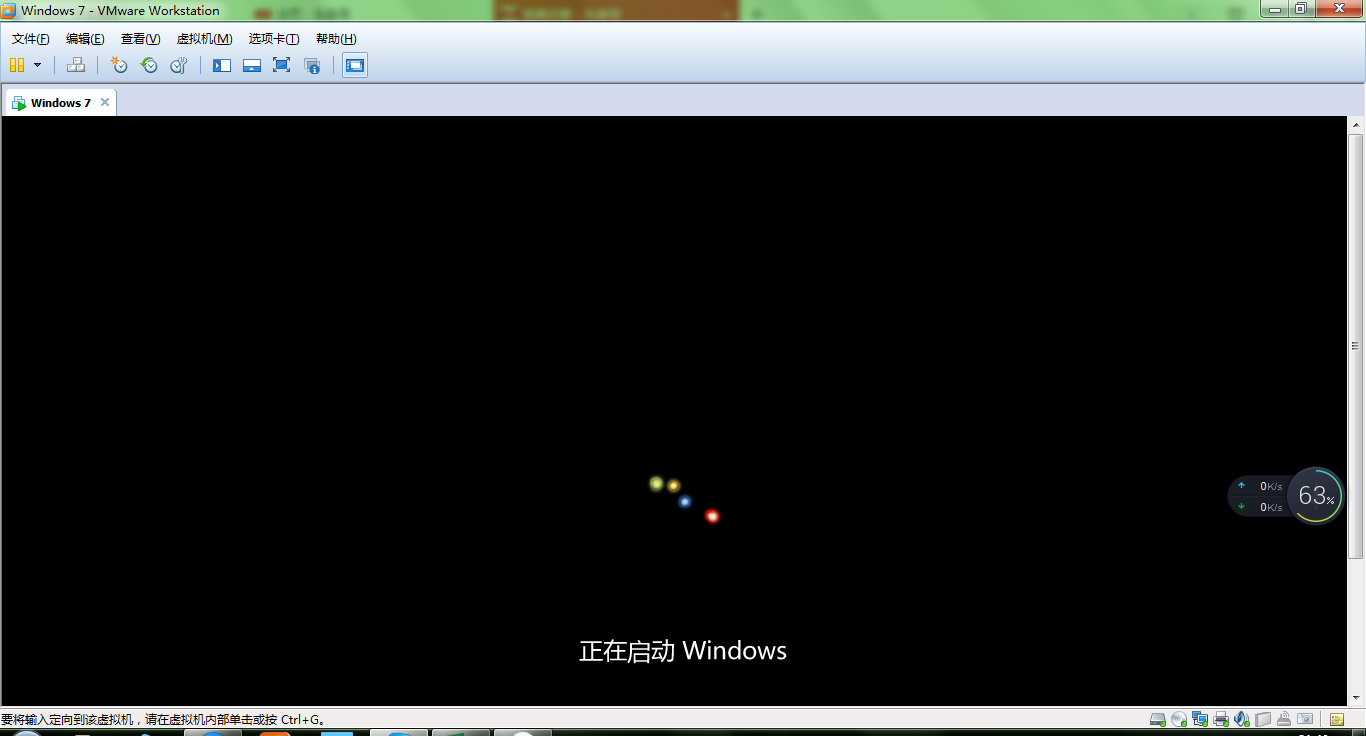Toggle the library sidebar panel icon
Screen dimensions: 1366x736
click(222, 65)
